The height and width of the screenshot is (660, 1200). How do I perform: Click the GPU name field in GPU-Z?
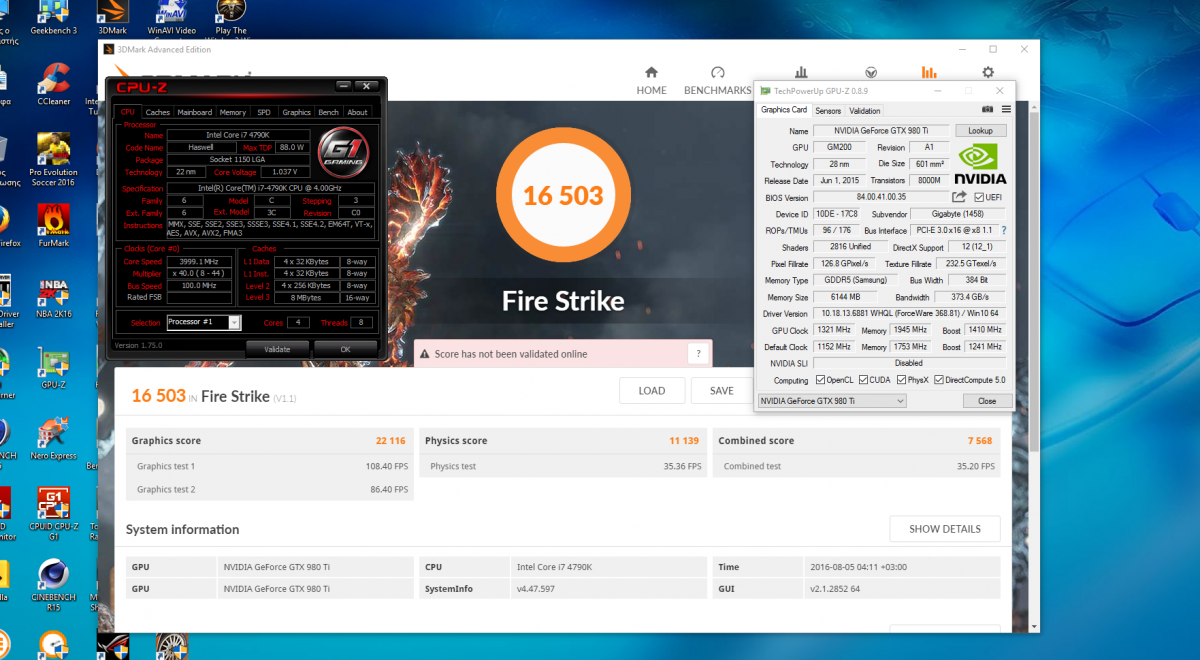pyautogui.click(x=881, y=131)
